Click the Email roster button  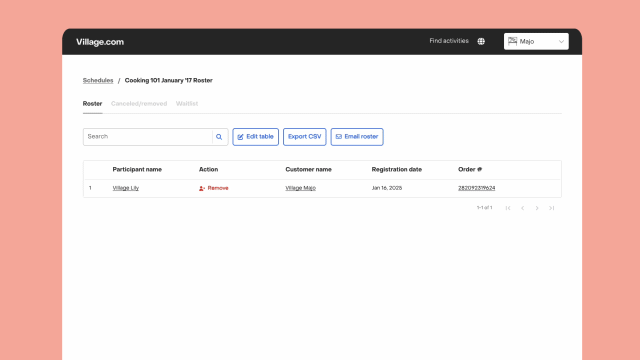click(357, 137)
